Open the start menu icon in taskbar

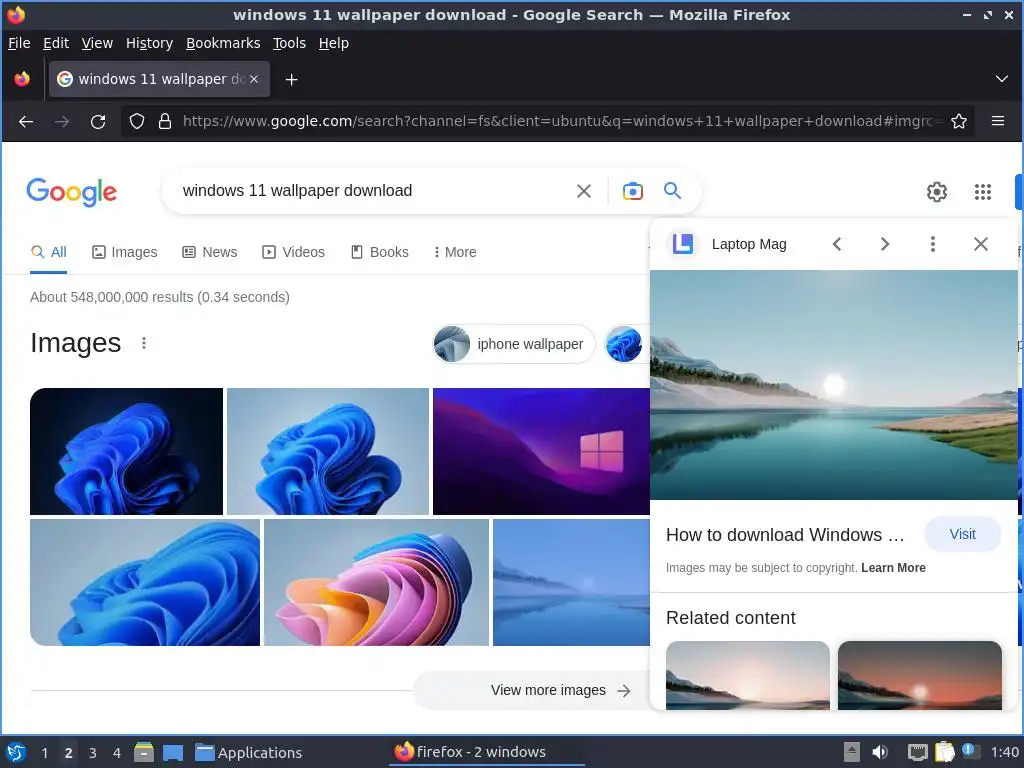(x=16, y=752)
